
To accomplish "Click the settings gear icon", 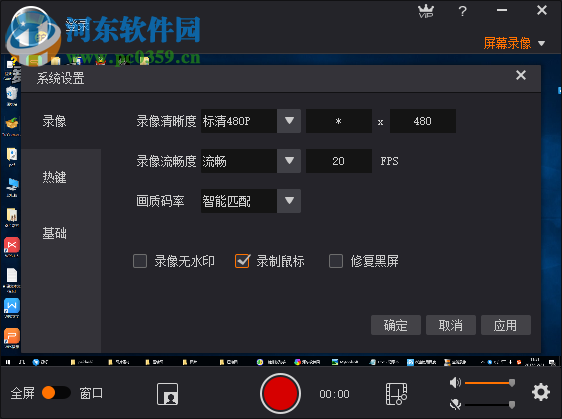I will [x=541, y=392].
